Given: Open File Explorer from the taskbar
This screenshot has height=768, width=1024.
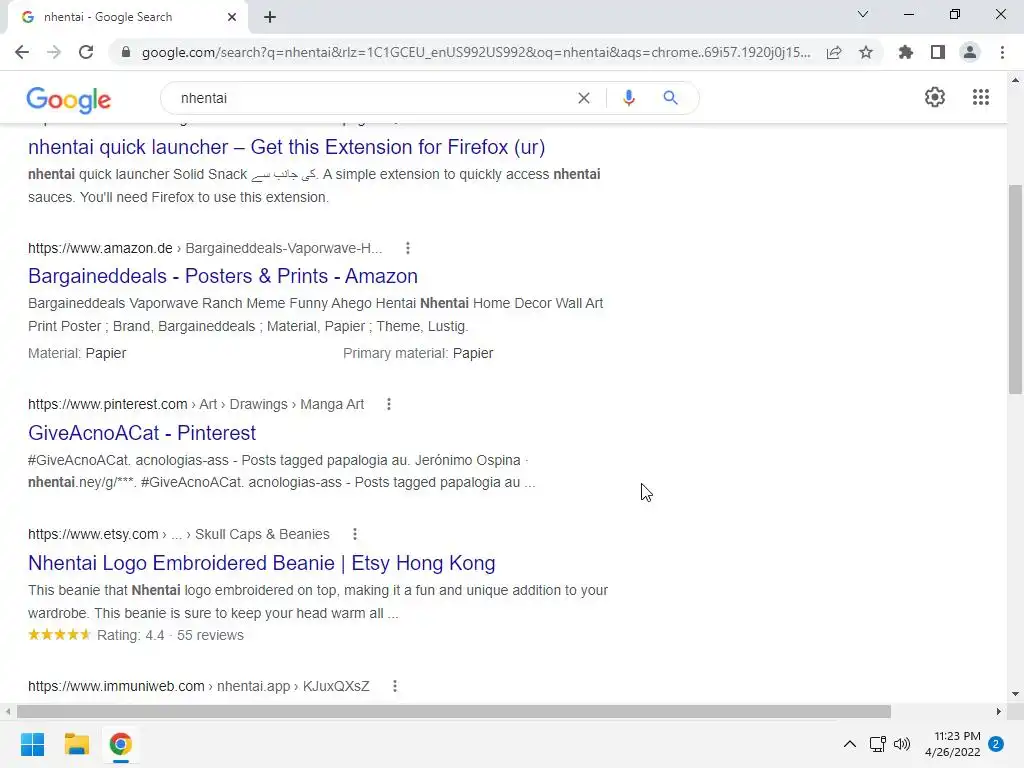Looking at the screenshot, I should tap(76, 744).
